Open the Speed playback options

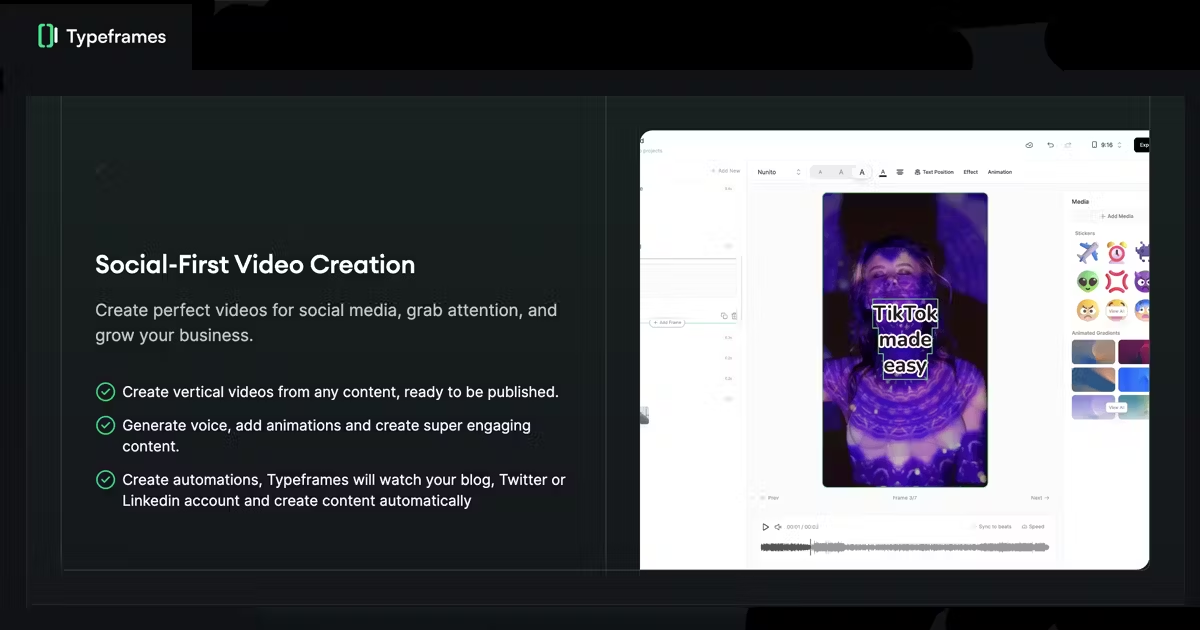1034,527
